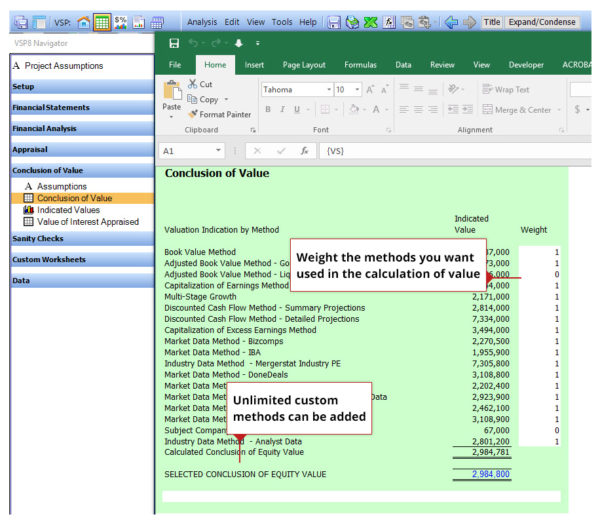The image size is (600, 525).
Task: Select Indicated Values in navigator tree
Action: [x=68, y=210]
